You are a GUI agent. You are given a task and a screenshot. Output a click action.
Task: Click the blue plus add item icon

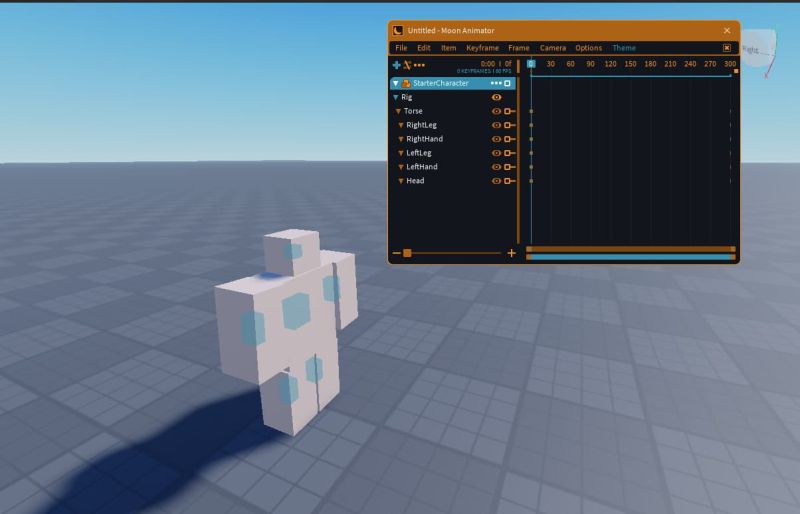(396, 65)
